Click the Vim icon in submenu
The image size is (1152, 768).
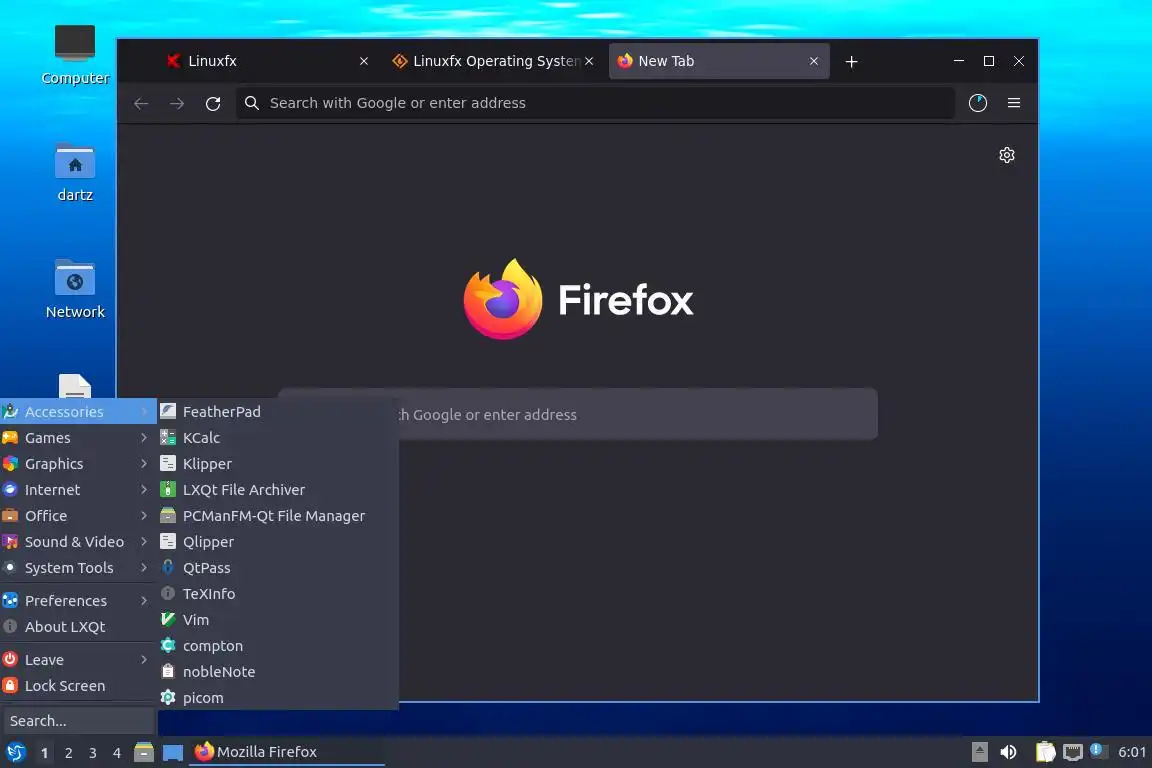168,620
